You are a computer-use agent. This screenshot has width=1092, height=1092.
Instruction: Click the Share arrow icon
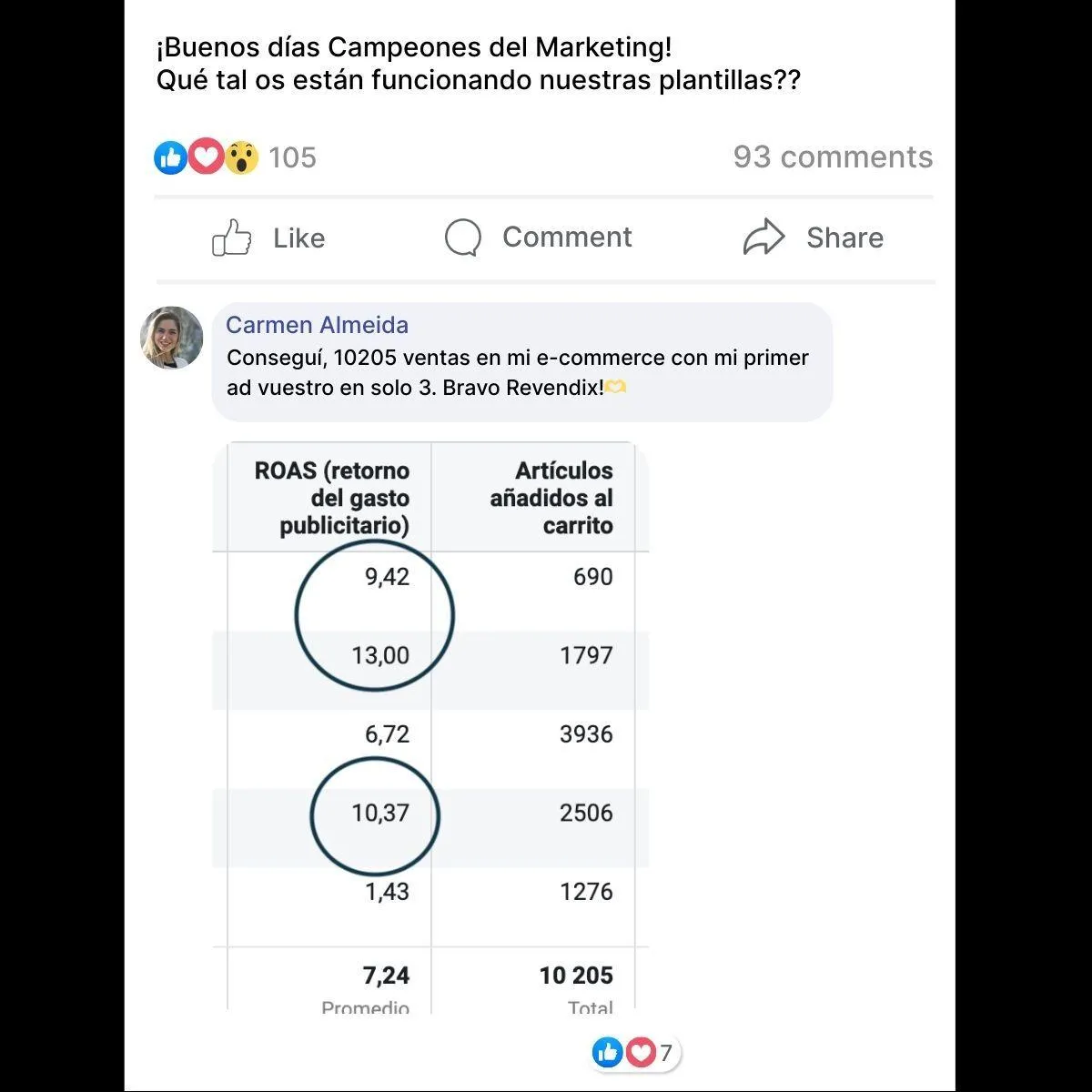click(x=763, y=238)
